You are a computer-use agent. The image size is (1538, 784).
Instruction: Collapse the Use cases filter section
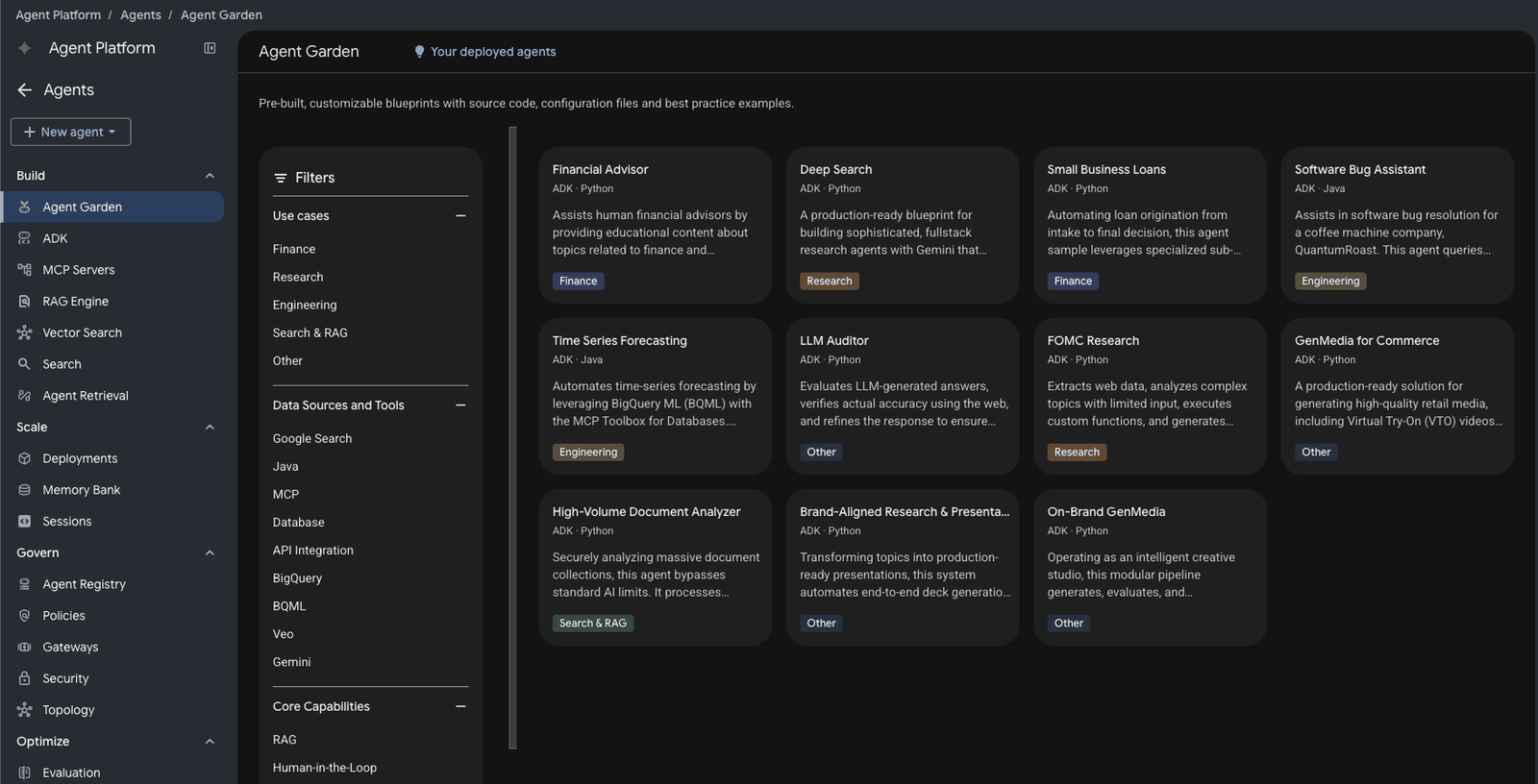(460, 216)
